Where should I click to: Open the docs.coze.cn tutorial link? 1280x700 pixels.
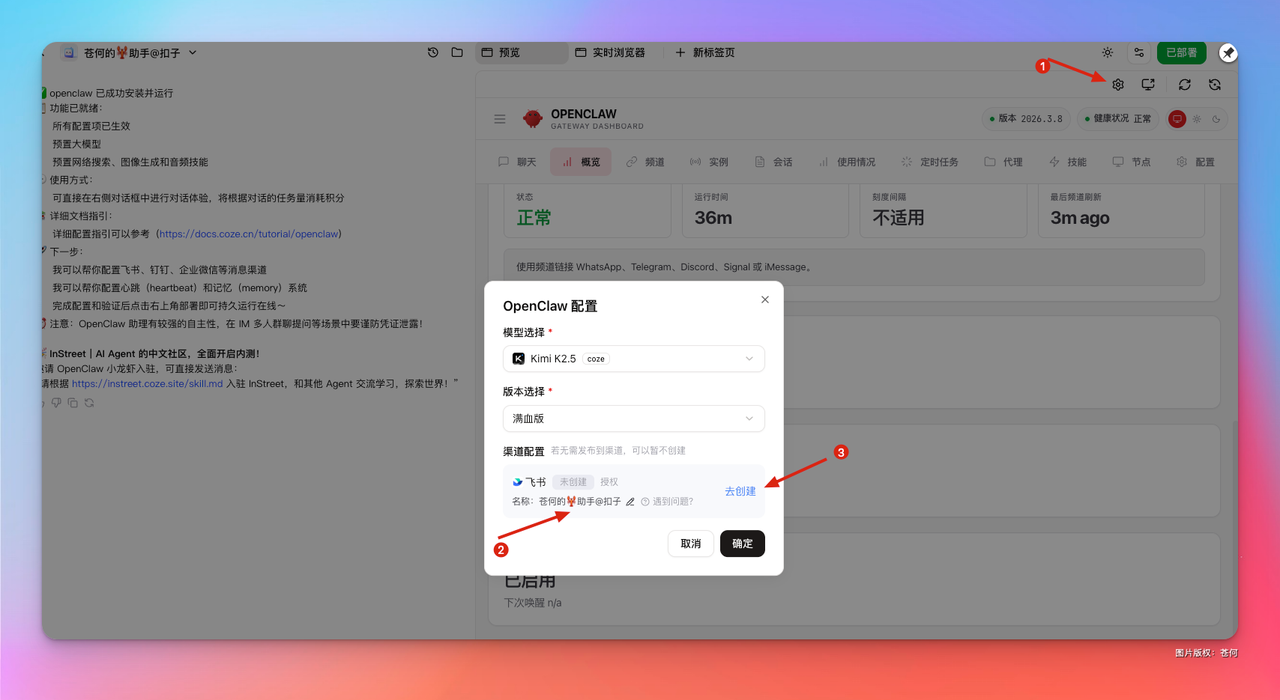click(248, 234)
